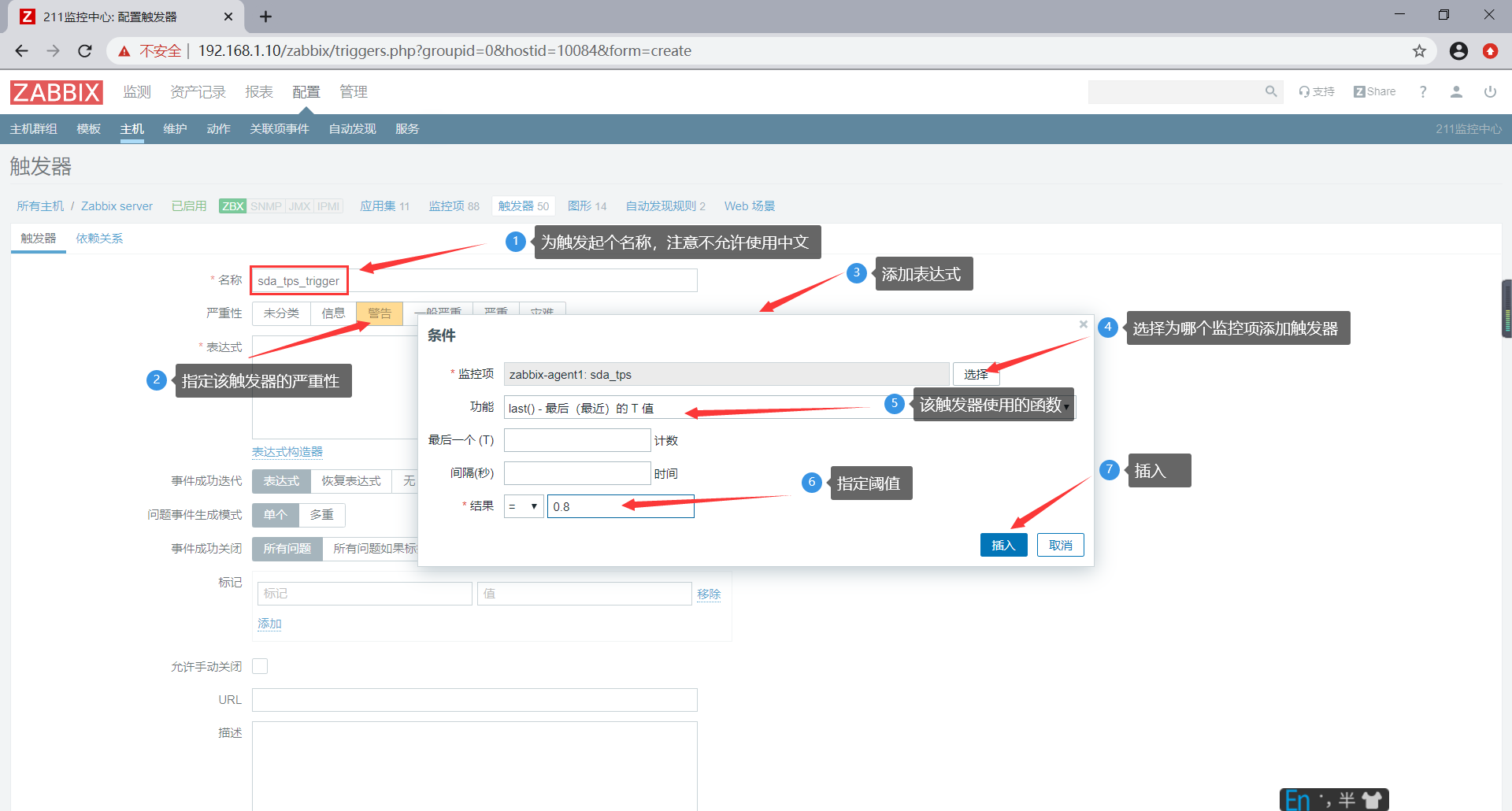Click 移除 tag link
The image size is (1512, 811).
(x=709, y=594)
